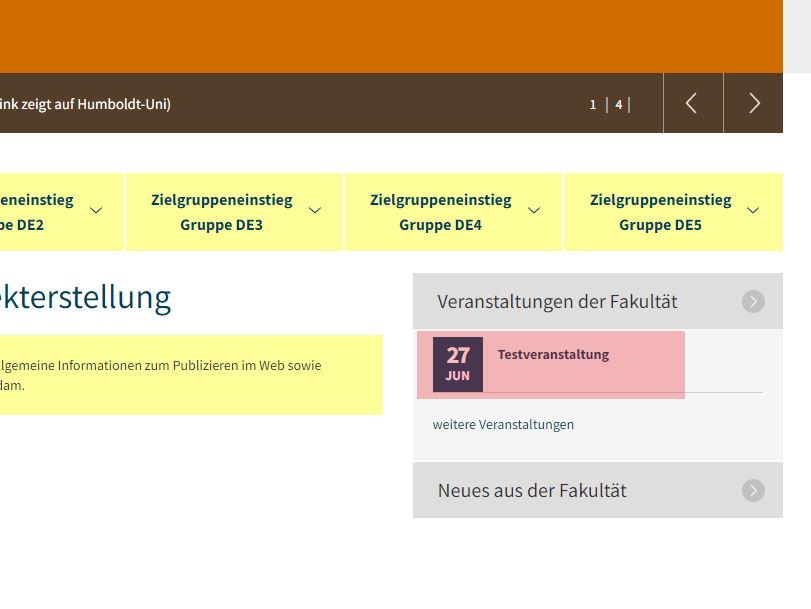Go to the previous slide arrow

[x=692, y=103]
